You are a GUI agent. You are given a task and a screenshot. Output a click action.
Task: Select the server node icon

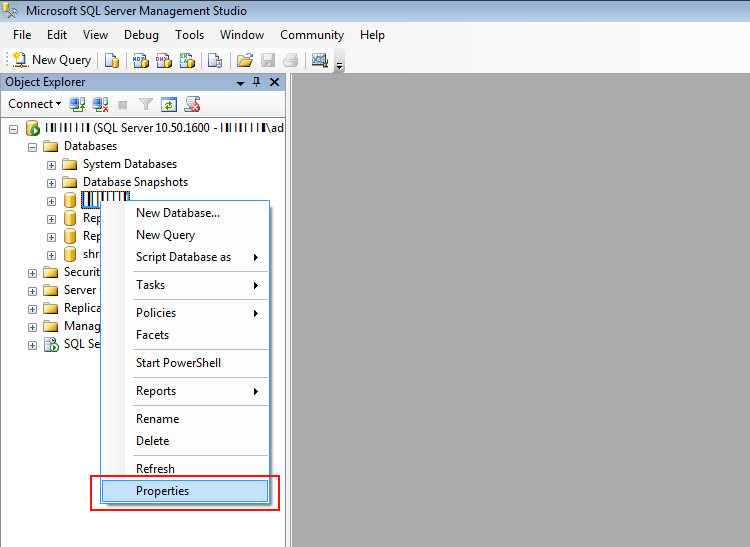[x=33, y=128]
